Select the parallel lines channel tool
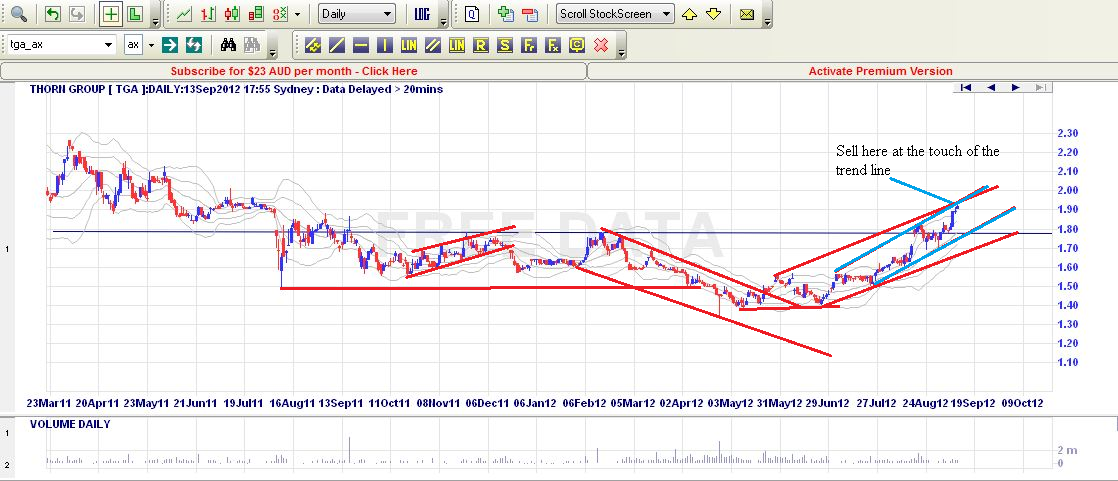The height and width of the screenshot is (481, 1118). 433,46
